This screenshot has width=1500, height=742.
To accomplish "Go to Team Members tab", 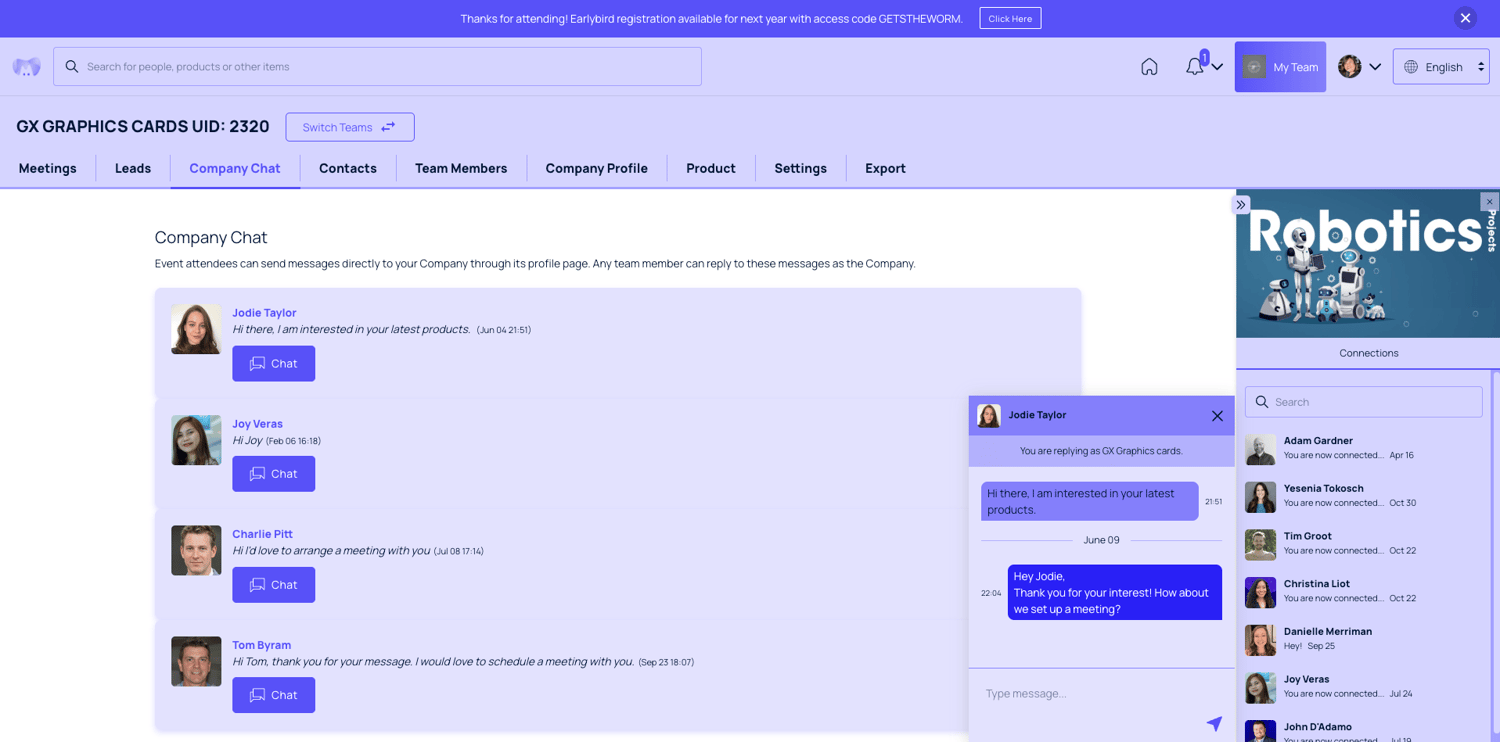I will point(461,168).
